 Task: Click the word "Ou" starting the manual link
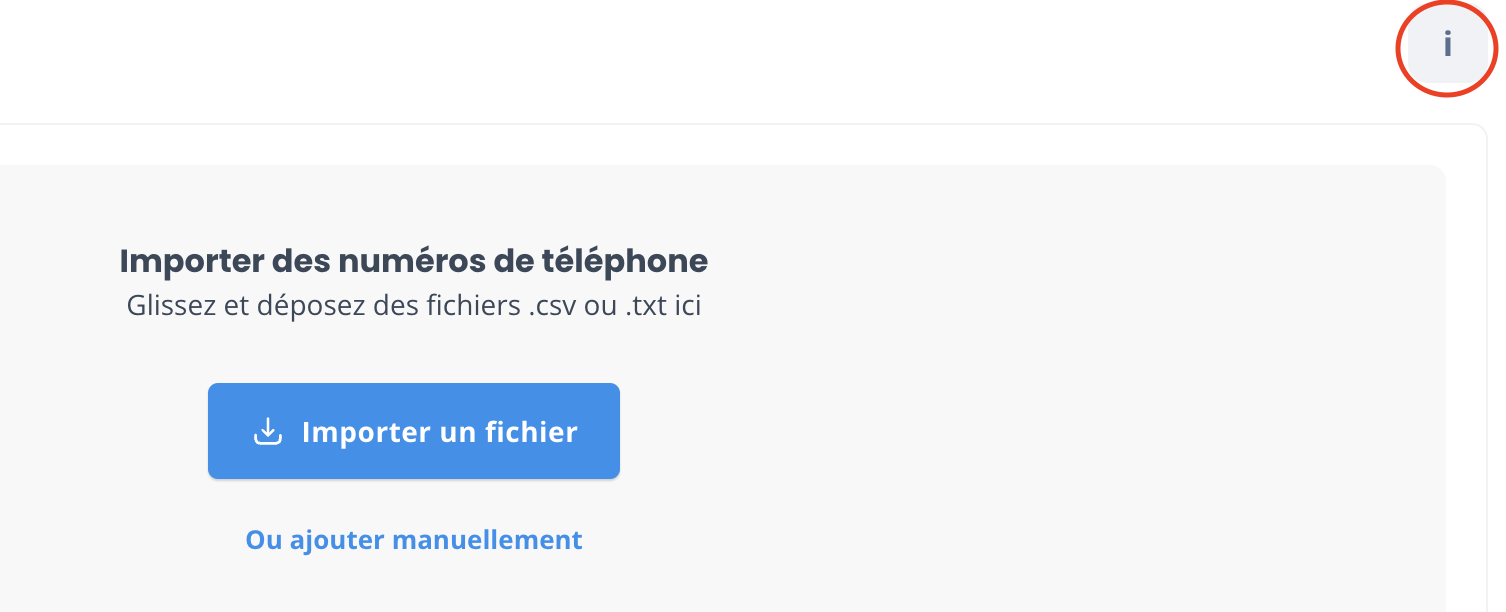(x=265, y=540)
